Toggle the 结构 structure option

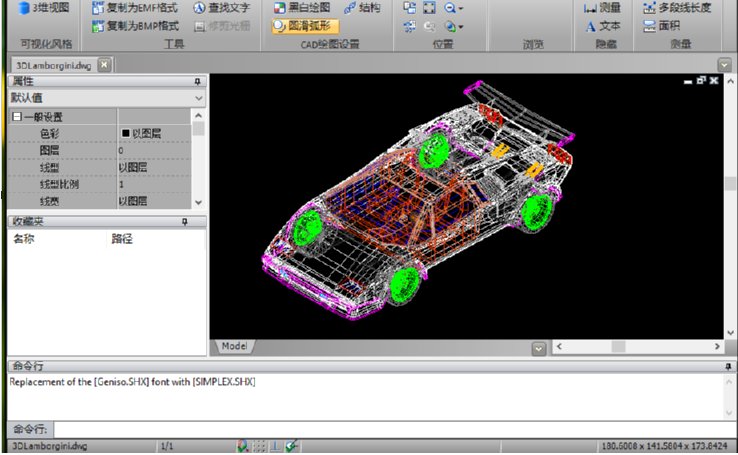pyautogui.click(x=362, y=8)
